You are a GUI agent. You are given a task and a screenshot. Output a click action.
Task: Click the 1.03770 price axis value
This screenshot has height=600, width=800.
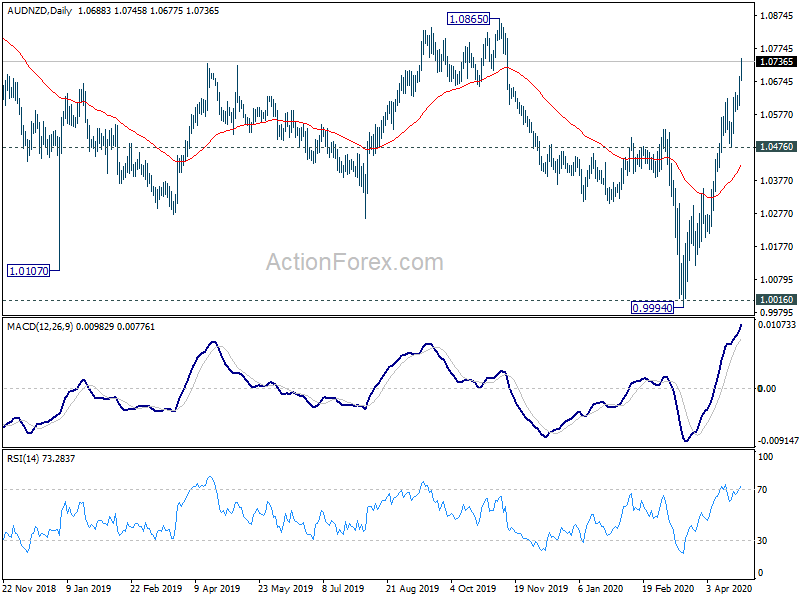coord(777,180)
